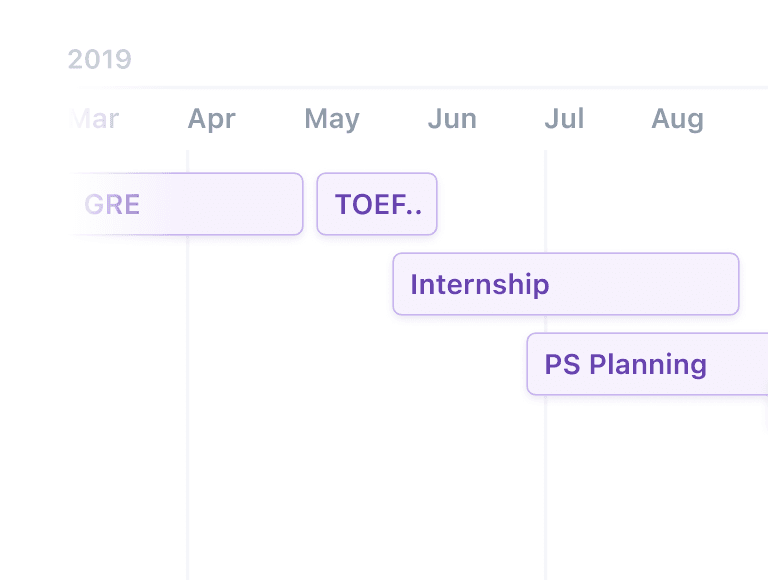Viewport: 768px width, 580px height.
Task: Click the Internship text inside its bar
Action: 480,285
